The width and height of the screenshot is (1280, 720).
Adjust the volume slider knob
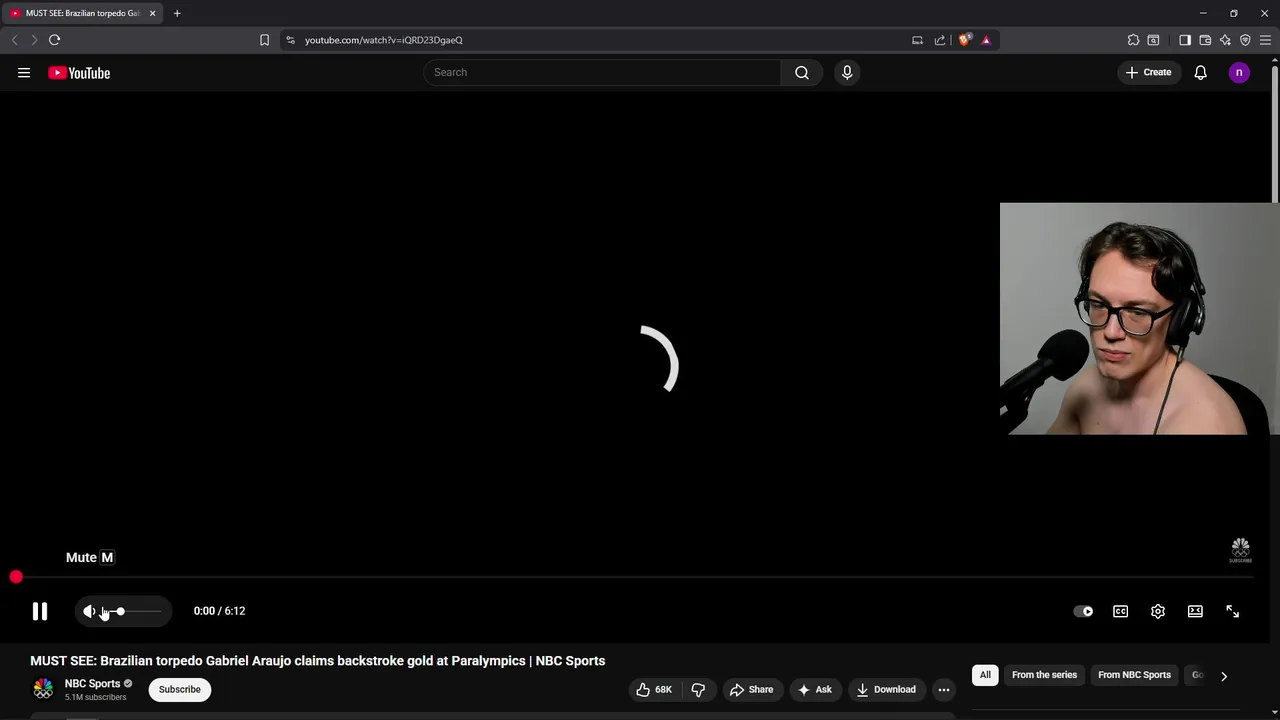point(120,611)
